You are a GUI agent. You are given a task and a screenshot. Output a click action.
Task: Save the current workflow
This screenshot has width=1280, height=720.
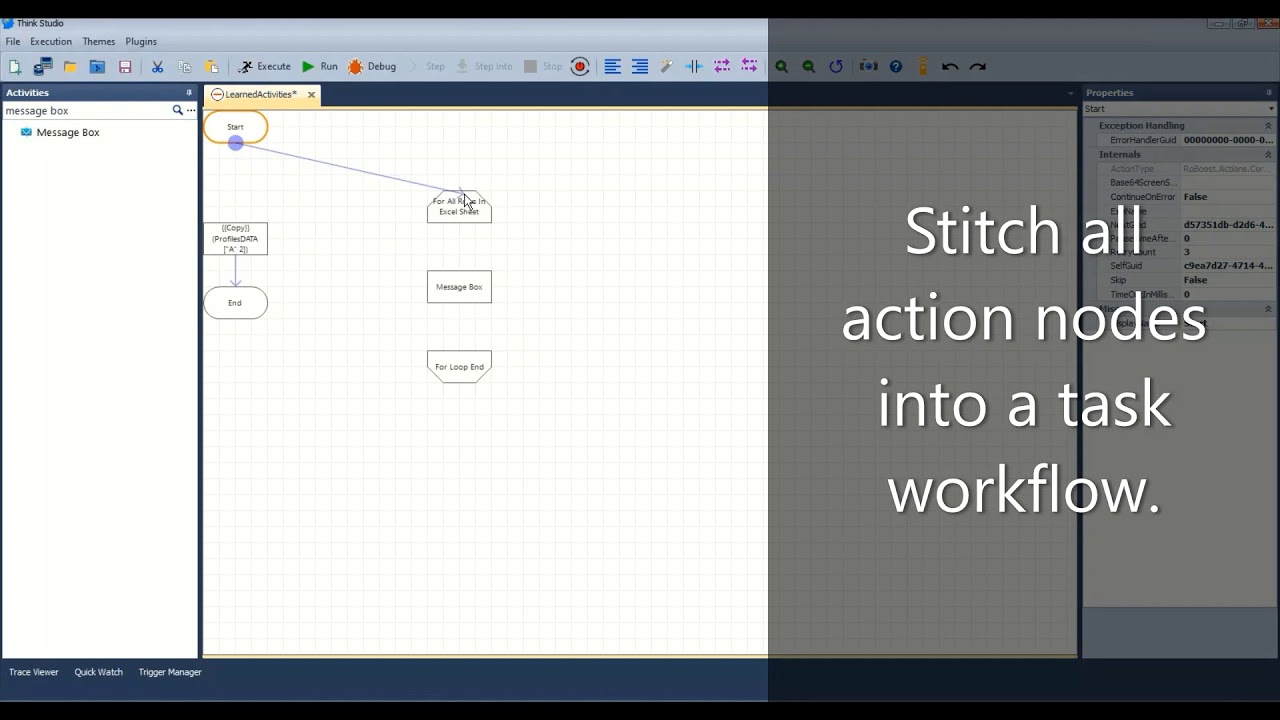[x=125, y=67]
